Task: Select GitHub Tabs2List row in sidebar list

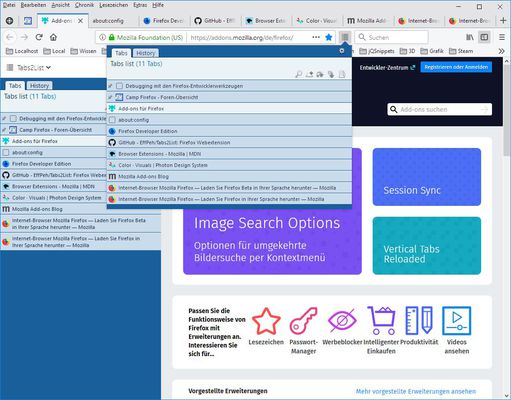Action: tap(53, 175)
